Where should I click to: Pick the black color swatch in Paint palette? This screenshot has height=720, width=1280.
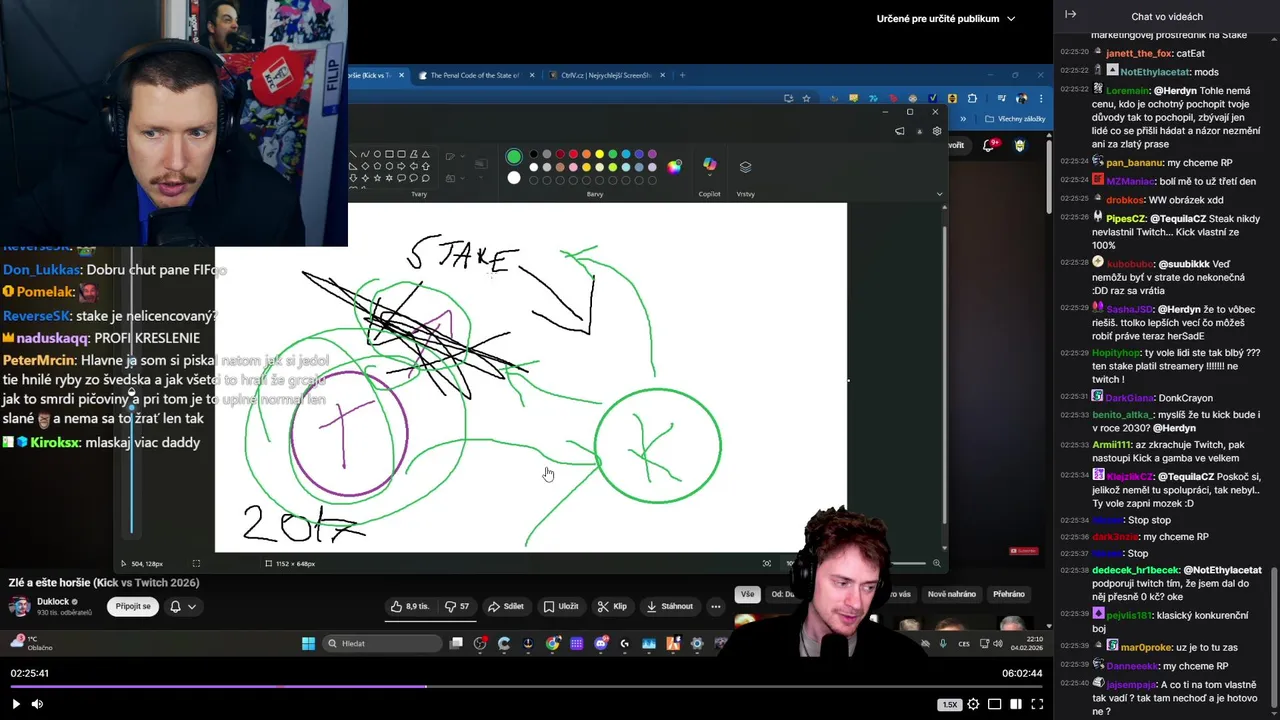pos(533,154)
